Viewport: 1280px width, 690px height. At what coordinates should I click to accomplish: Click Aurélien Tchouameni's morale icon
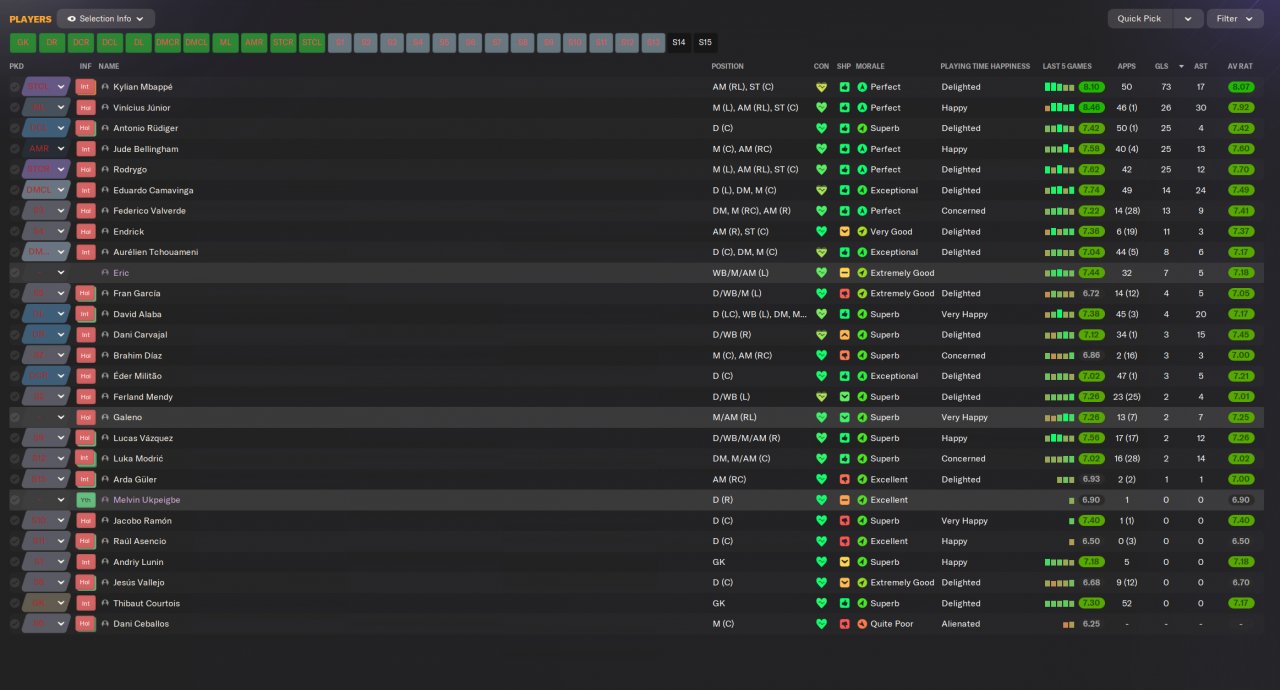tap(862, 252)
